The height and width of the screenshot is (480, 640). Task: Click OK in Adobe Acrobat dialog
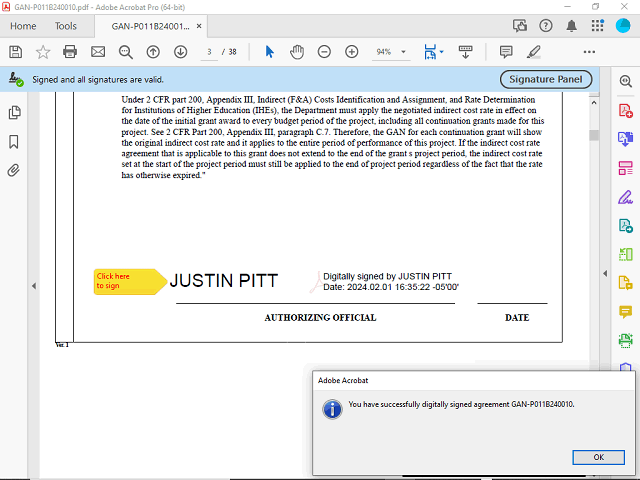point(598,457)
